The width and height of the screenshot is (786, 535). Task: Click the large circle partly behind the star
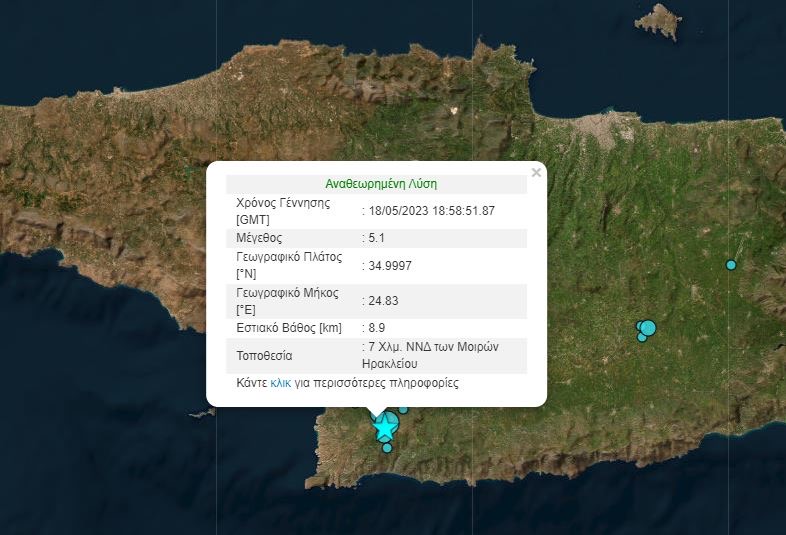tap(391, 422)
